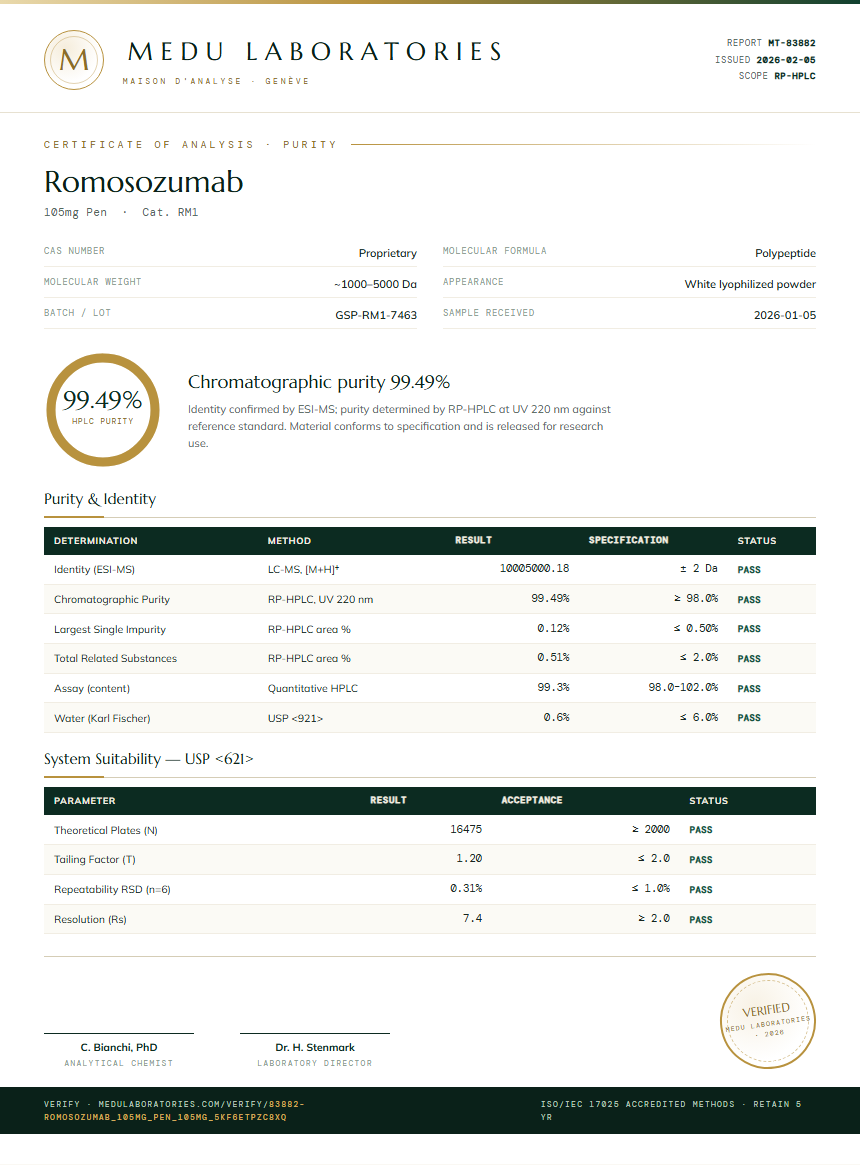Click the System Suitability — USP <621> heading
This screenshot has width=860, height=1165.
point(149,759)
